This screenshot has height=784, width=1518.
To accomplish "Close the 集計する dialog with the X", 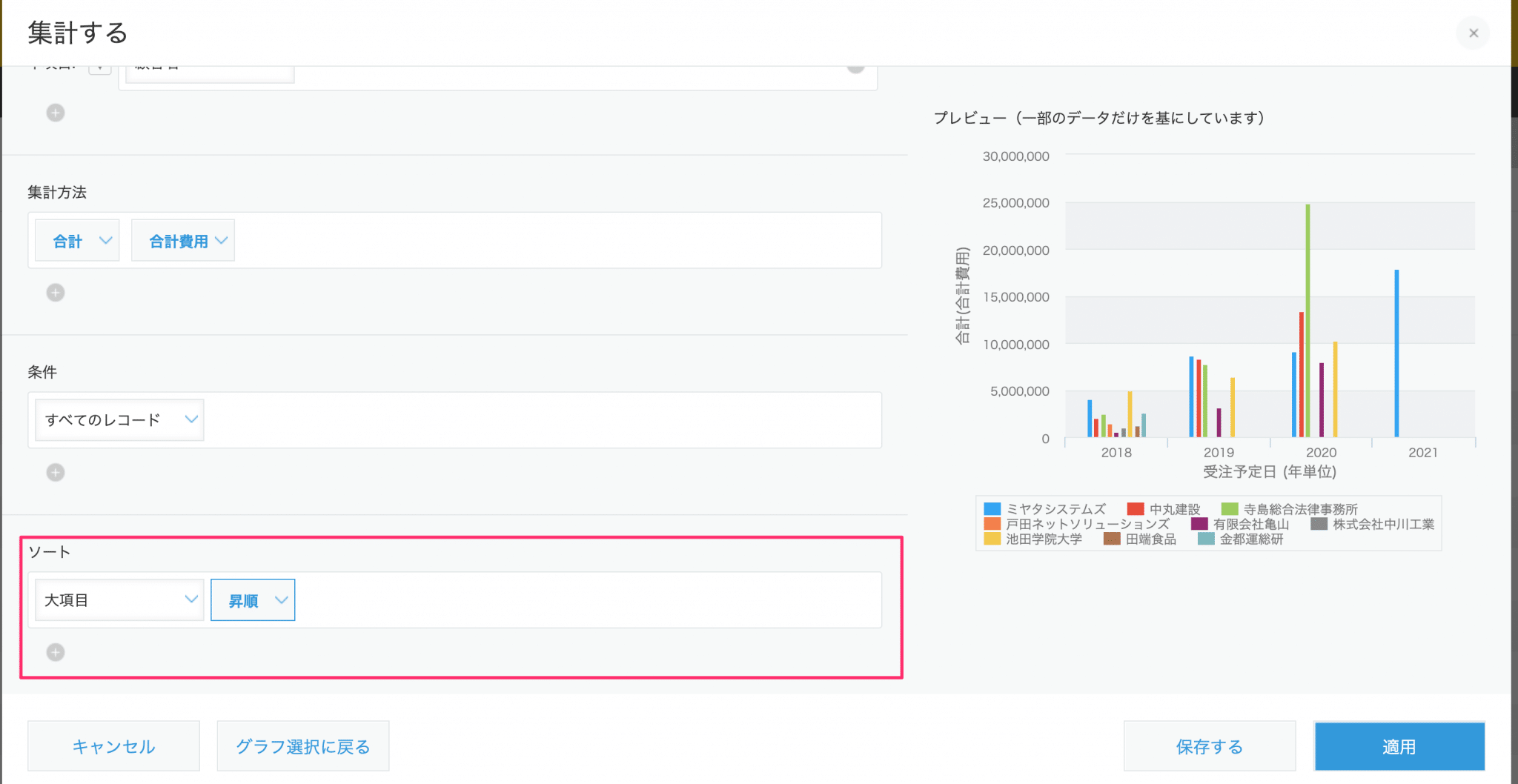I will pos(1473,33).
